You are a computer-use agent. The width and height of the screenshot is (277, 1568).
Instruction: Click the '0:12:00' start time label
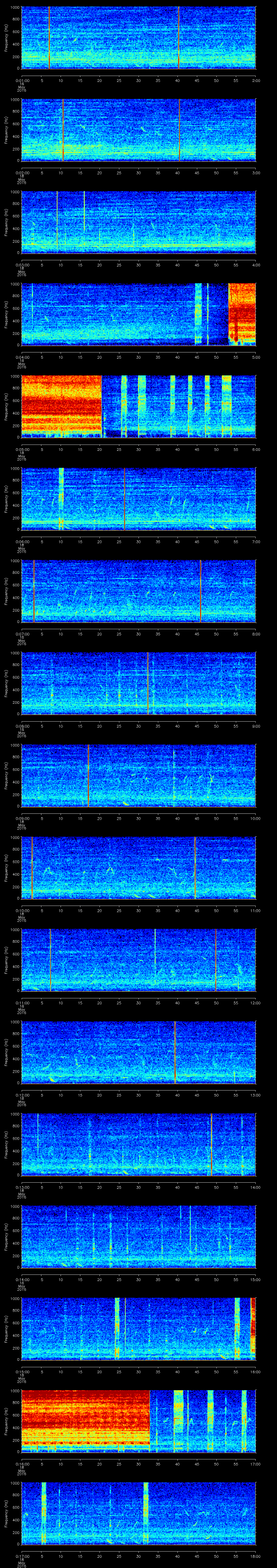pyautogui.click(x=22, y=1095)
